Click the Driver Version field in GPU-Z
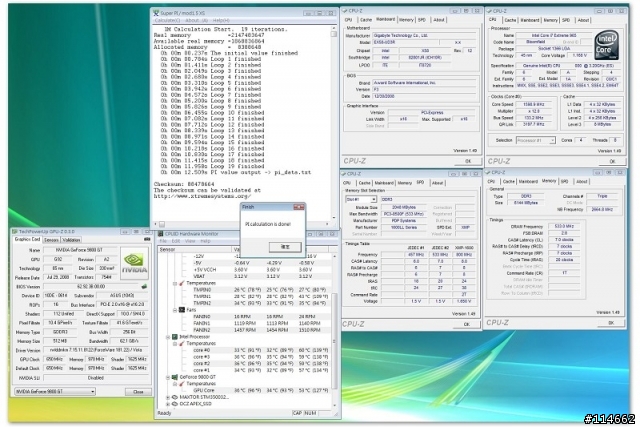Screen dimensions: 640x427 click(x=96, y=350)
